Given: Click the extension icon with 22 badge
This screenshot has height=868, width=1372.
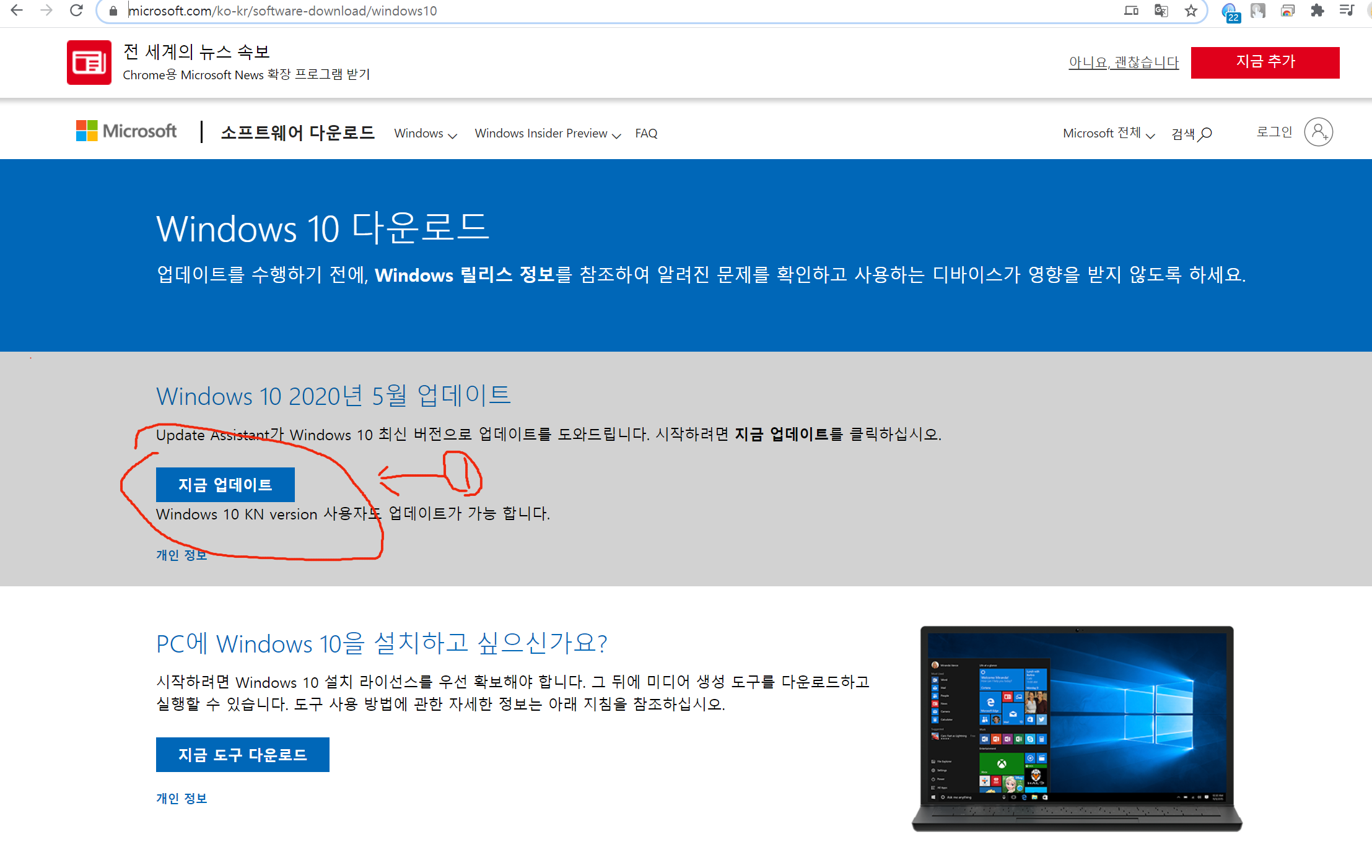Looking at the screenshot, I should [1230, 12].
